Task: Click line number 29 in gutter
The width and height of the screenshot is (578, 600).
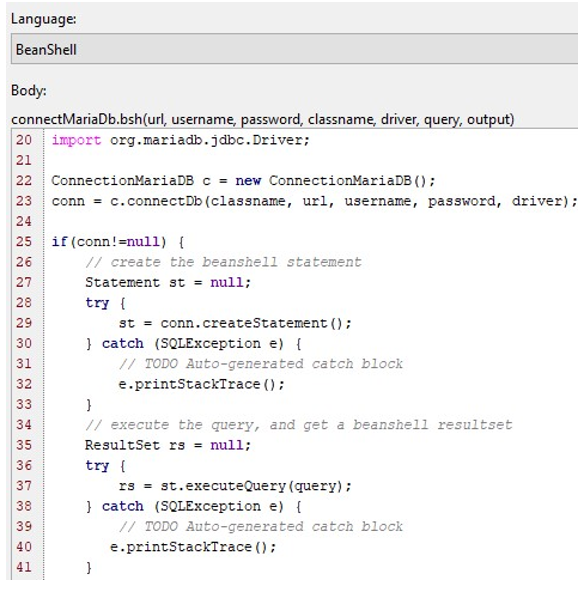Action: [x=24, y=323]
